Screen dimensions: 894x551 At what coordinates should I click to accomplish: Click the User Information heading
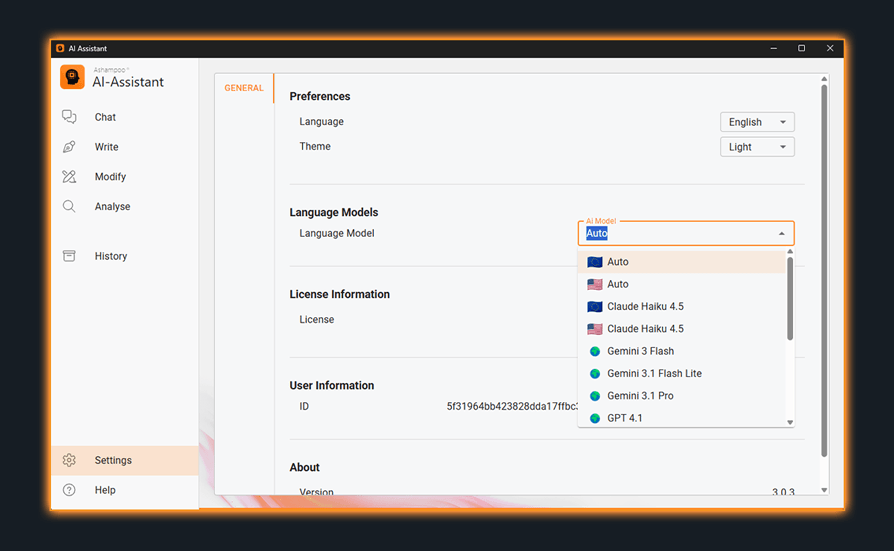click(x=332, y=386)
